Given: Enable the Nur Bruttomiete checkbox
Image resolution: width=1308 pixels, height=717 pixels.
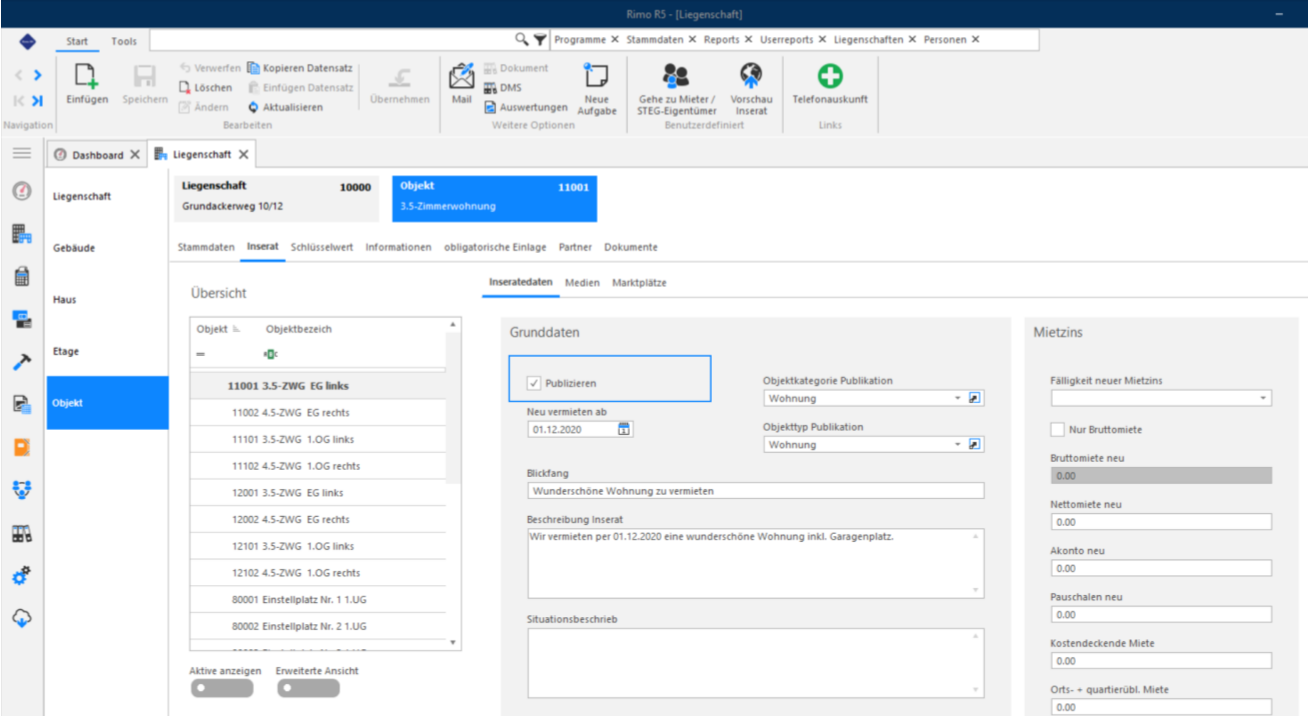Looking at the screenshot, I should point(1058,429).
